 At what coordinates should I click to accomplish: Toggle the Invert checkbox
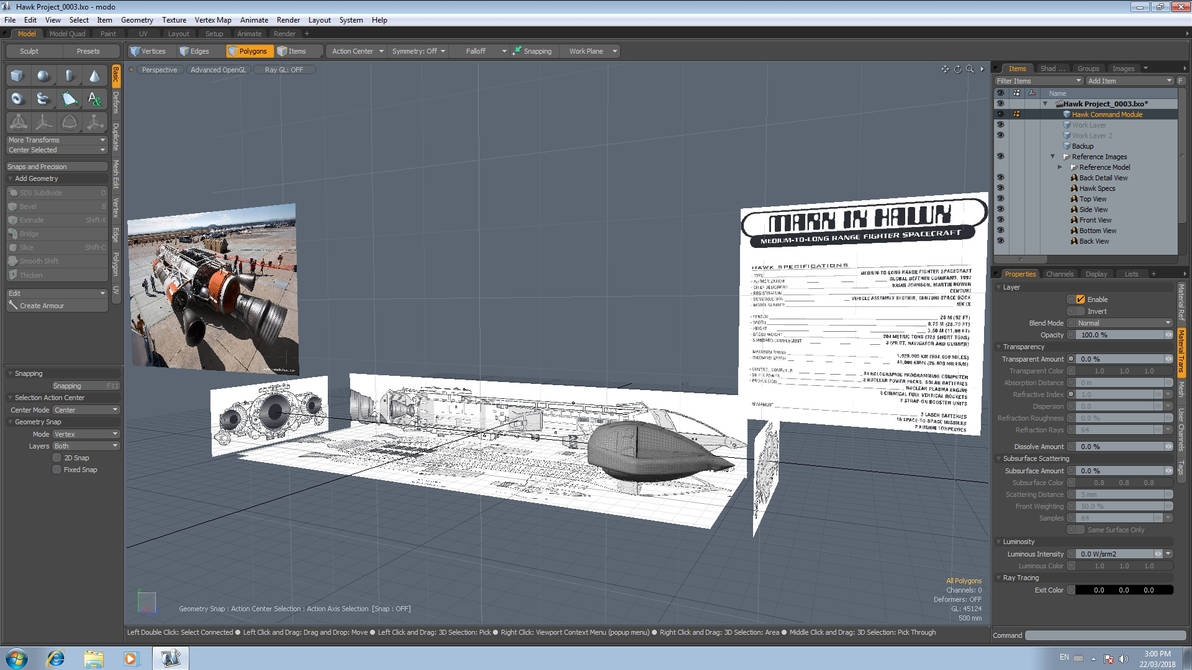[x=1080, y=311]
